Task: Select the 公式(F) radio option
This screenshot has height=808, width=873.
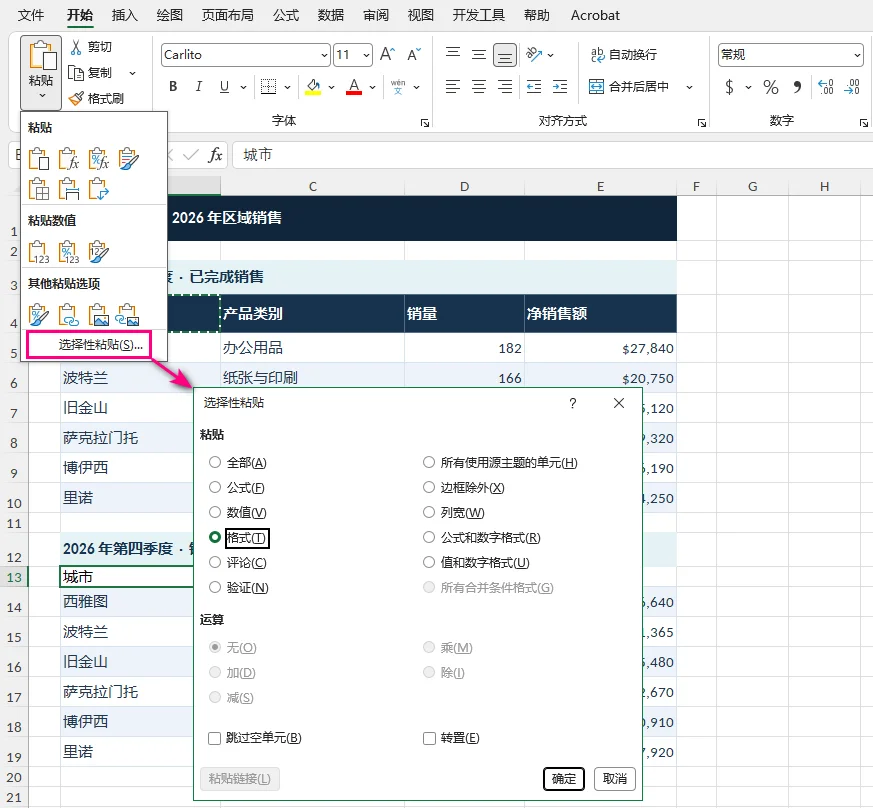Action: (x=215, y=487)
